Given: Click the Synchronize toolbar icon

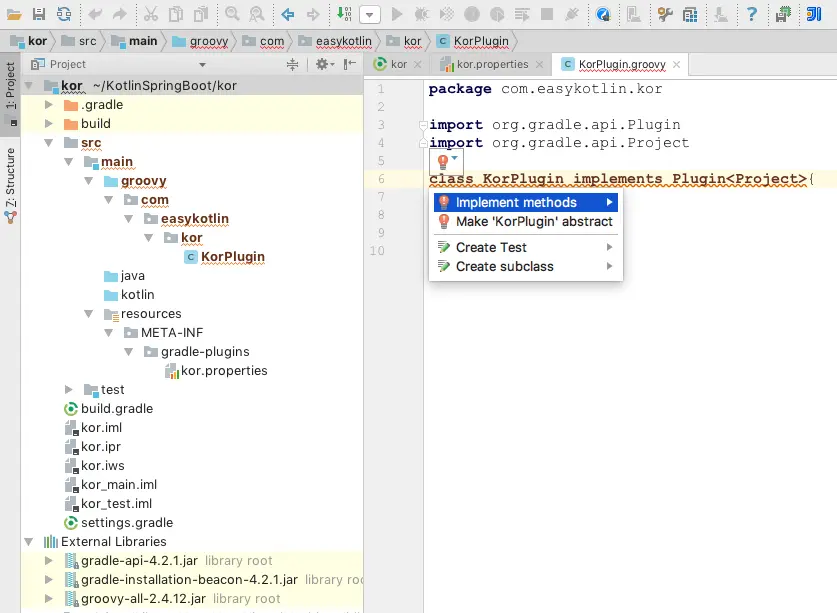Looking at the screenshot, I should click(x=64, y=14).
